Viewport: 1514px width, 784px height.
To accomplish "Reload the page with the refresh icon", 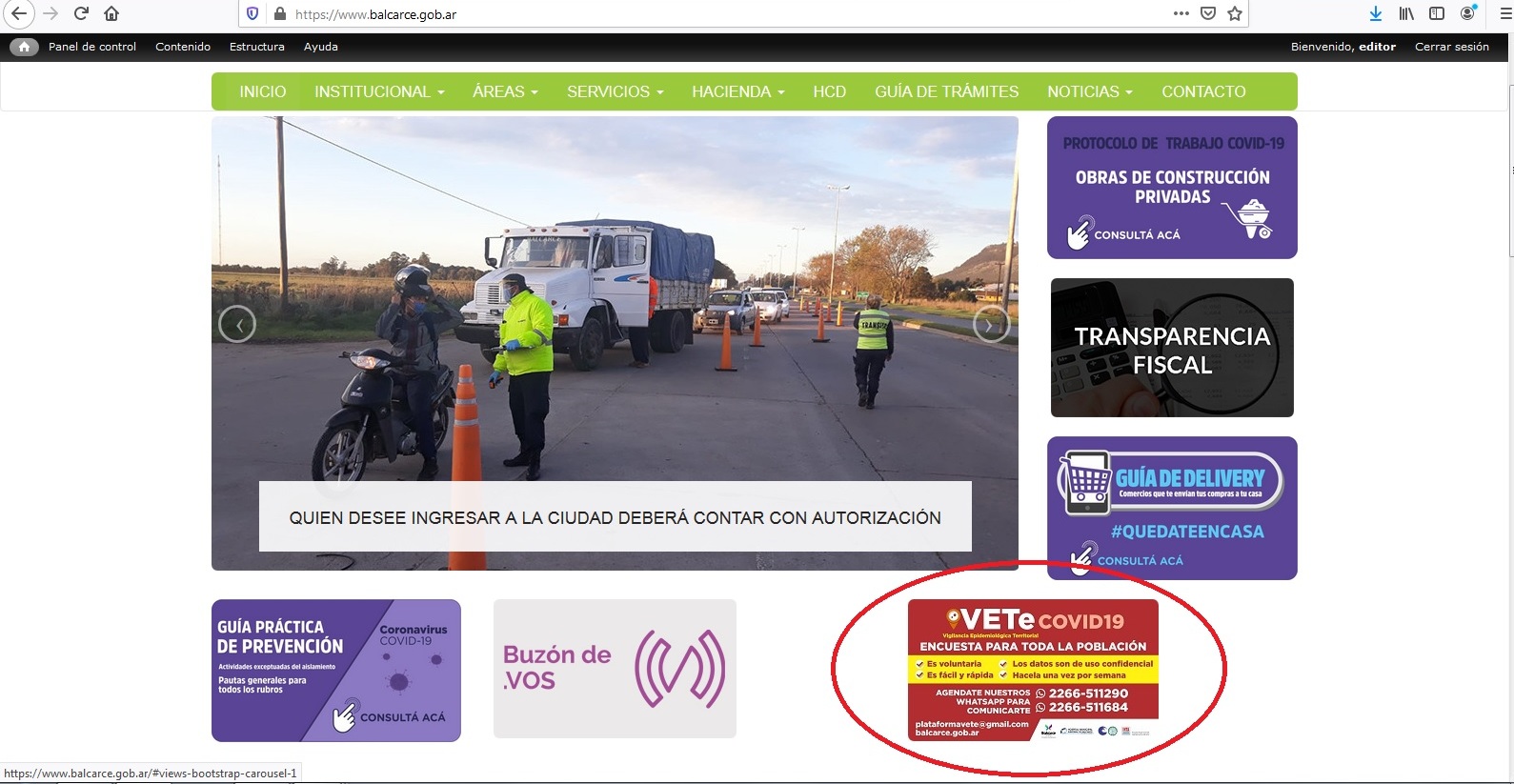I will (81, 13).
